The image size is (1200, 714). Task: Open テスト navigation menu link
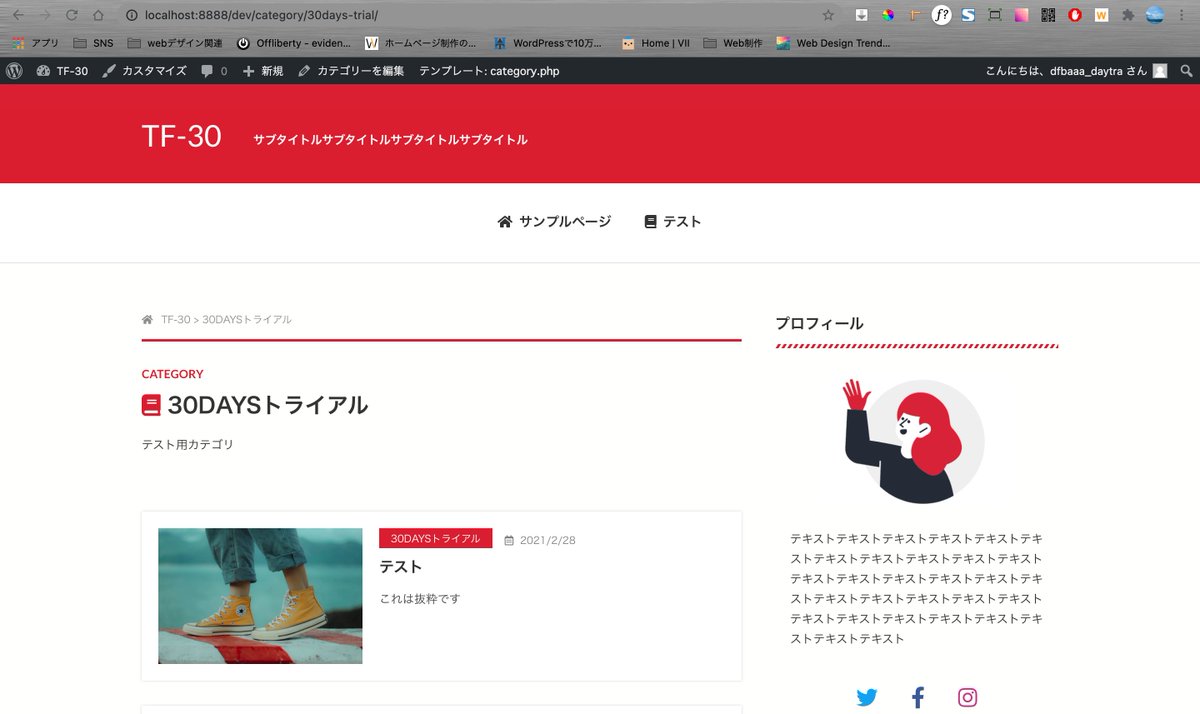click(x=672, y=222)
